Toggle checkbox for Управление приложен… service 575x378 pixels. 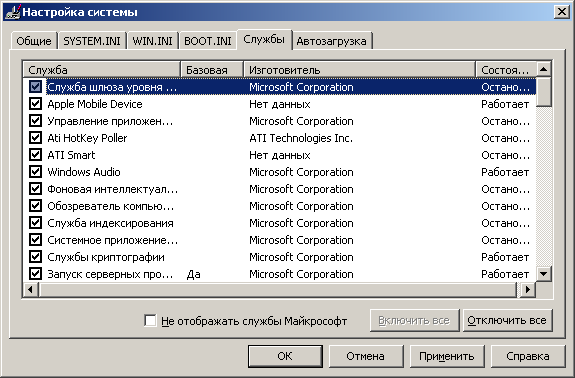35,121
